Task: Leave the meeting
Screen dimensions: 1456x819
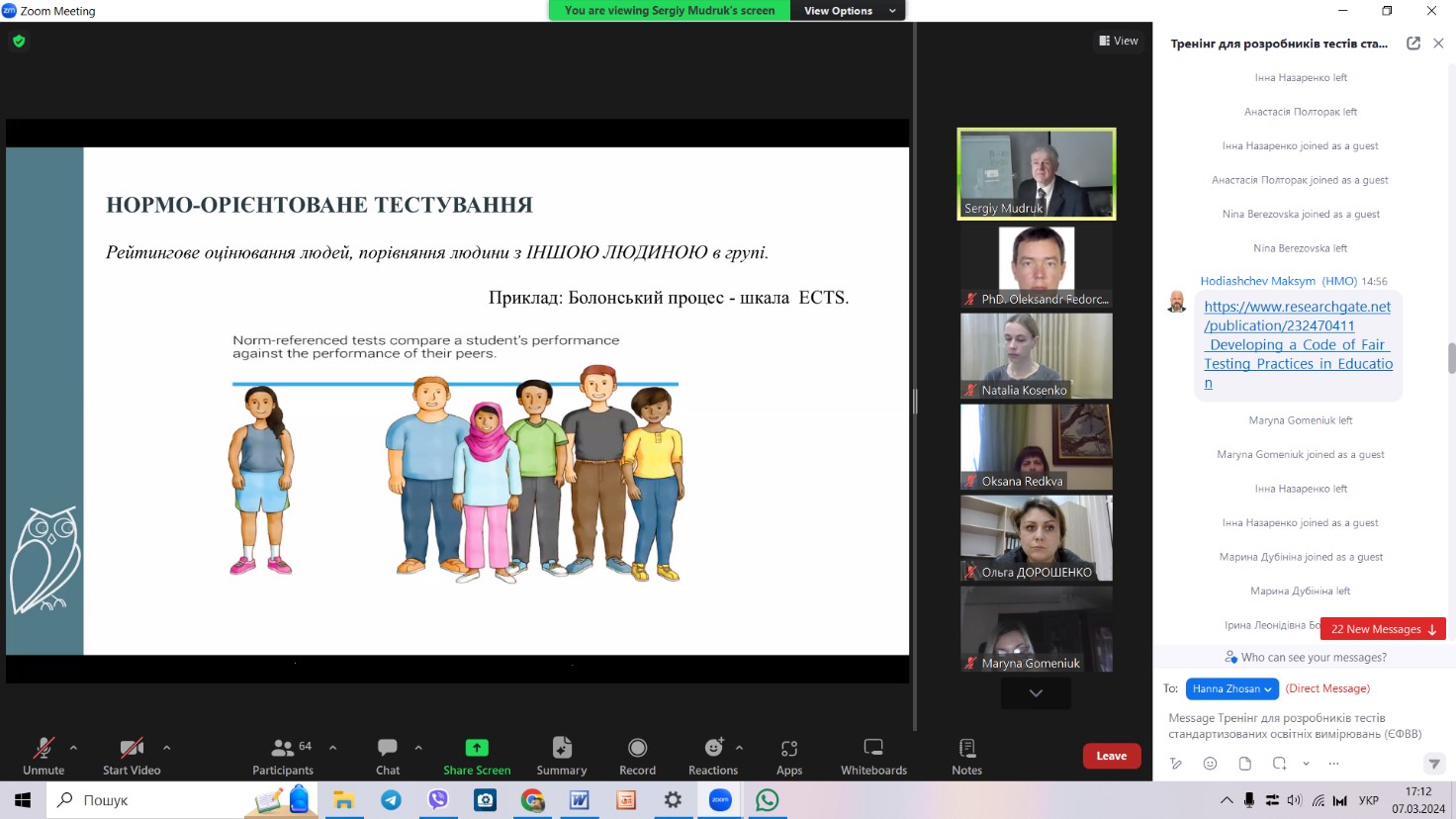Action: pos(1111,756)
